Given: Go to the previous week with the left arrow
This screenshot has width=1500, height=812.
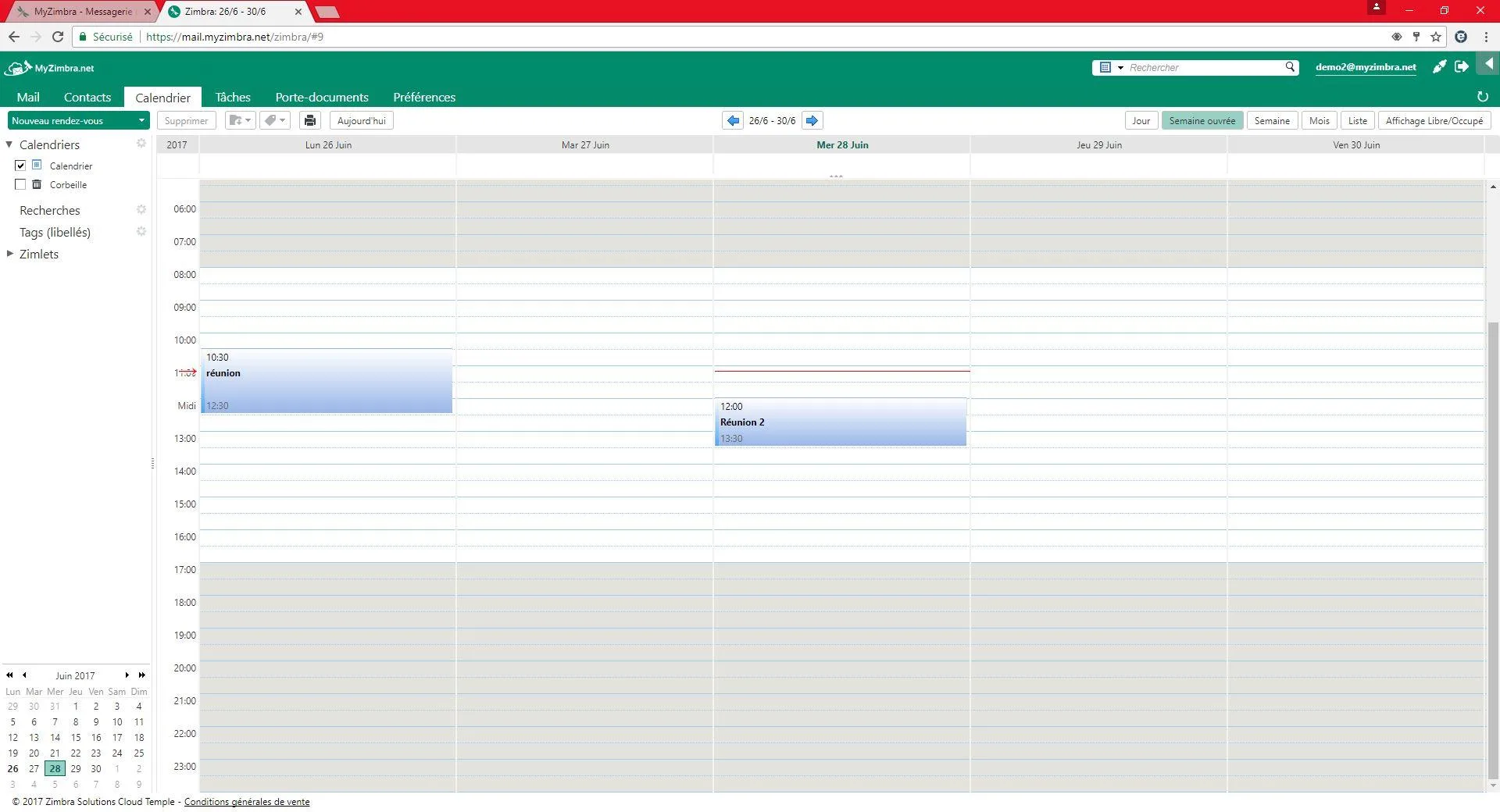Looking at the screenshot, I should (733, 120).
